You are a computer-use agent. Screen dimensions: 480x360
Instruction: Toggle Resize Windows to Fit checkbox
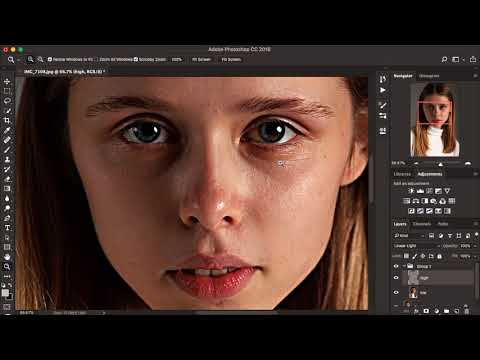(50, 59)
